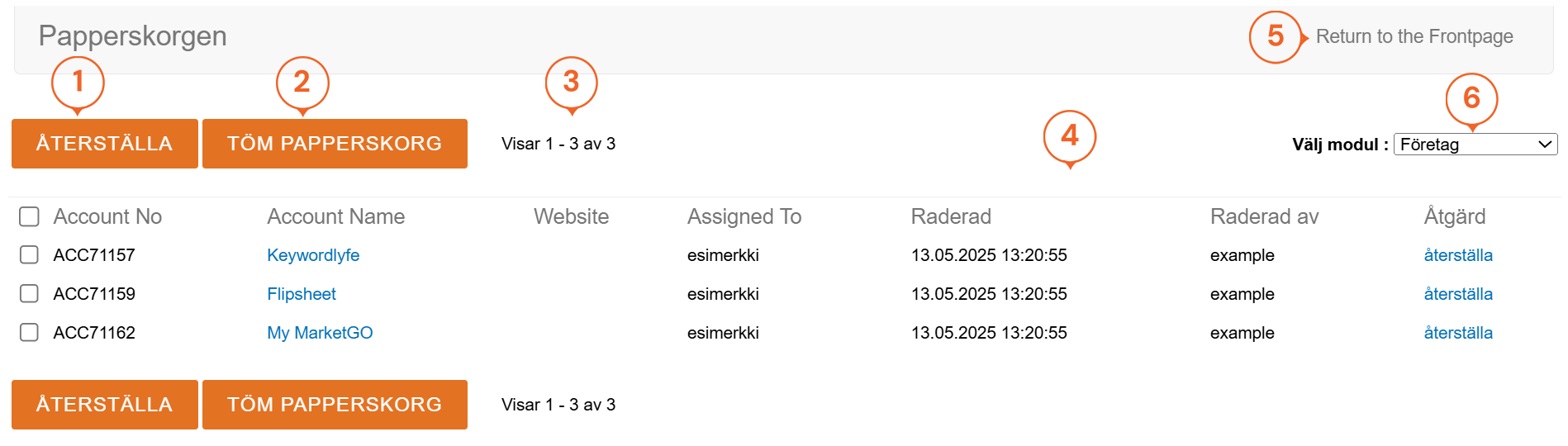
Task: Restore Flipsheet via its återställa link
Action: 1458,294
